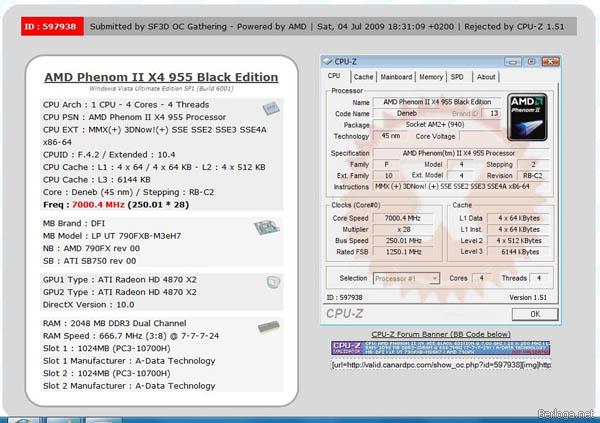Click the Specification field in CPU-Z
Viewport: 600px width, 423px height.
(x=460, y=153)
